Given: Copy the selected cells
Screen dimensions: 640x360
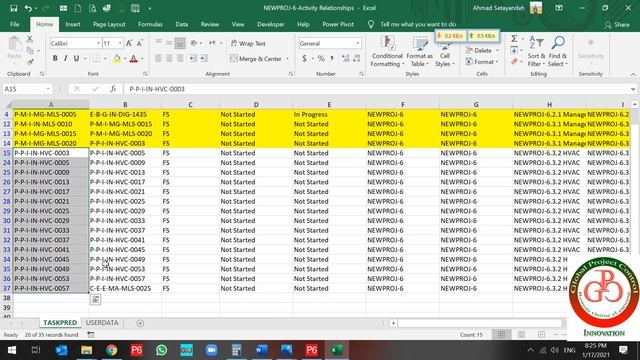Looking at the screenshot, I should coord(30,51).
